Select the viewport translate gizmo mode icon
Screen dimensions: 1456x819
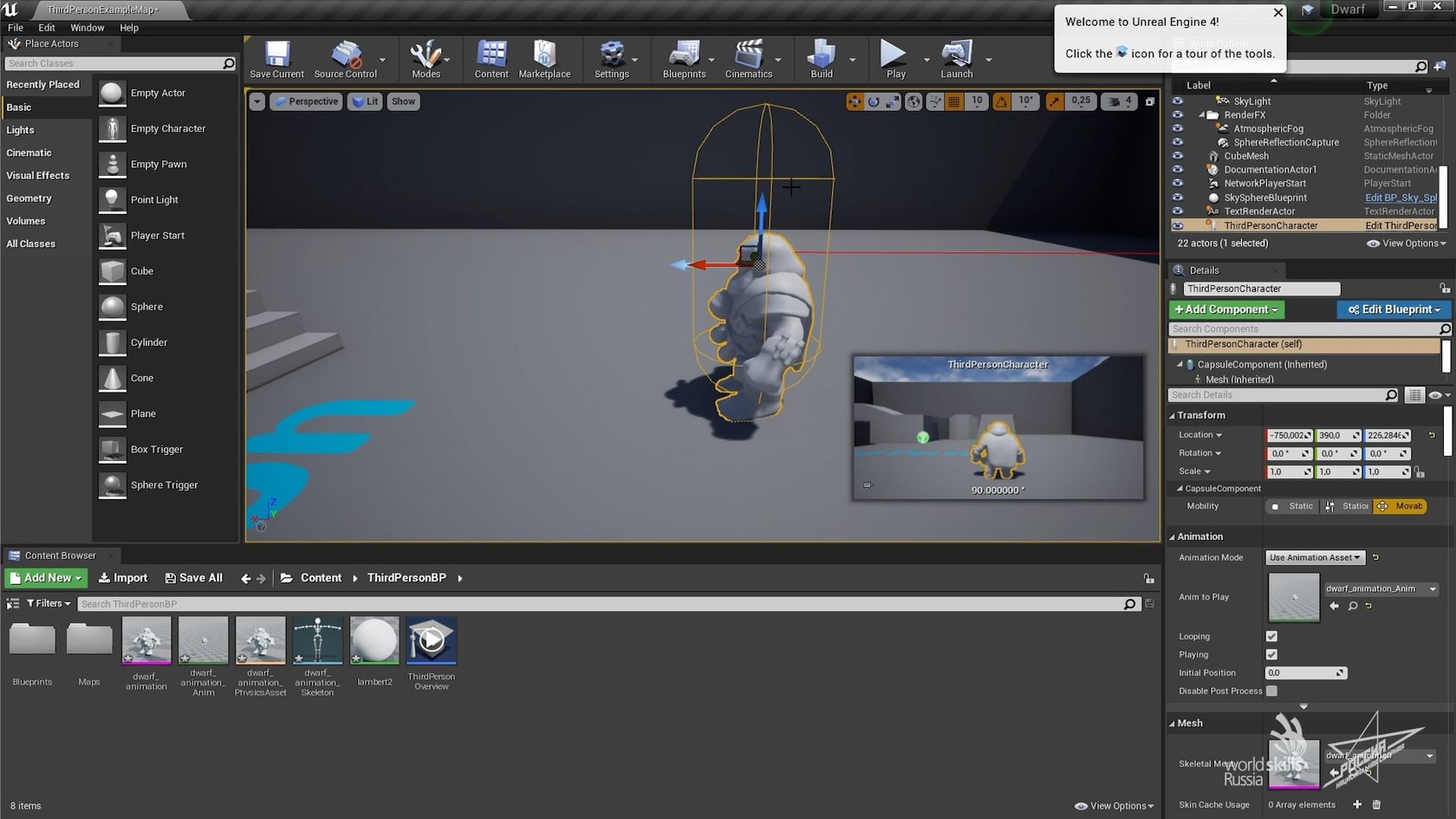(855, 101)
